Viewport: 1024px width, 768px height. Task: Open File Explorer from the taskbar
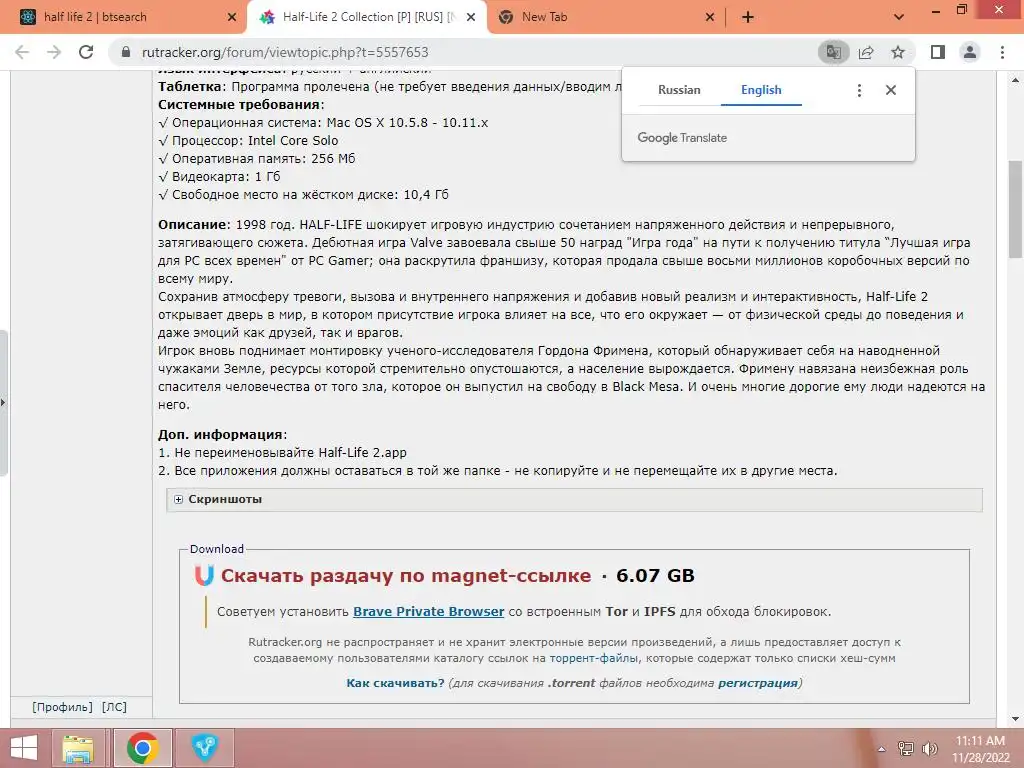(78, 748)
